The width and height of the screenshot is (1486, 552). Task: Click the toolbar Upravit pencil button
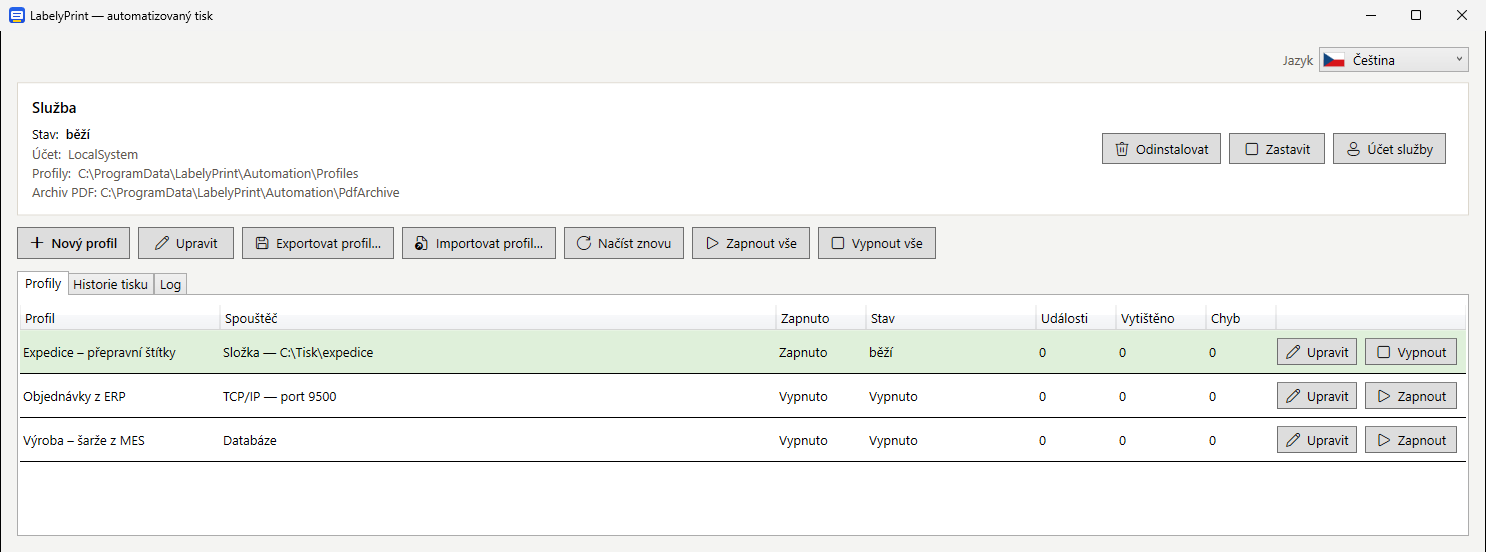[x=186, y=243]
